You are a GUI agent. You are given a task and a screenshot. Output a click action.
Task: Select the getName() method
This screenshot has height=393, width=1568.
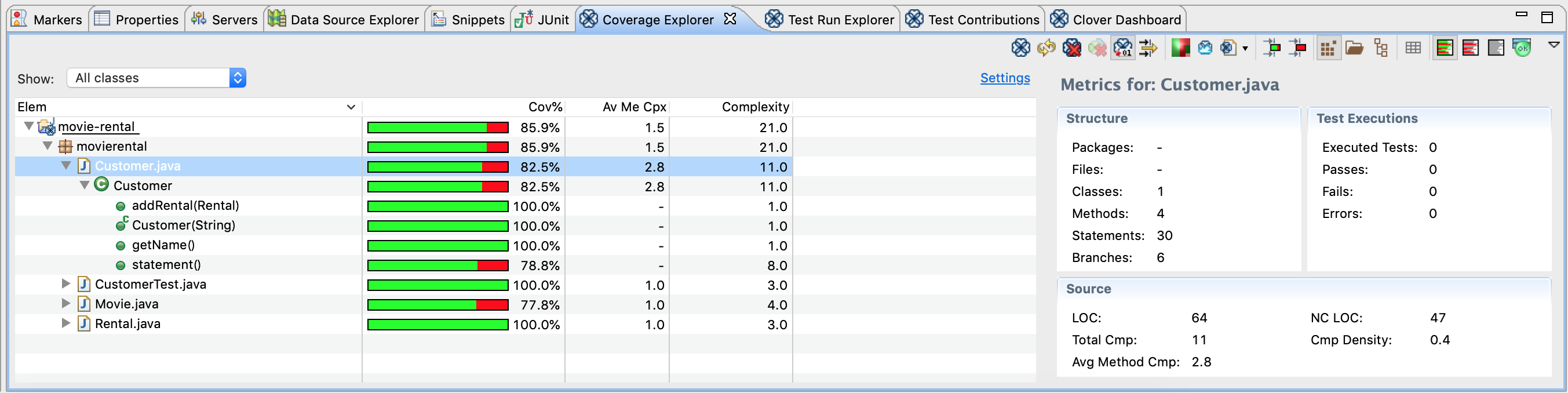(163, 245)
